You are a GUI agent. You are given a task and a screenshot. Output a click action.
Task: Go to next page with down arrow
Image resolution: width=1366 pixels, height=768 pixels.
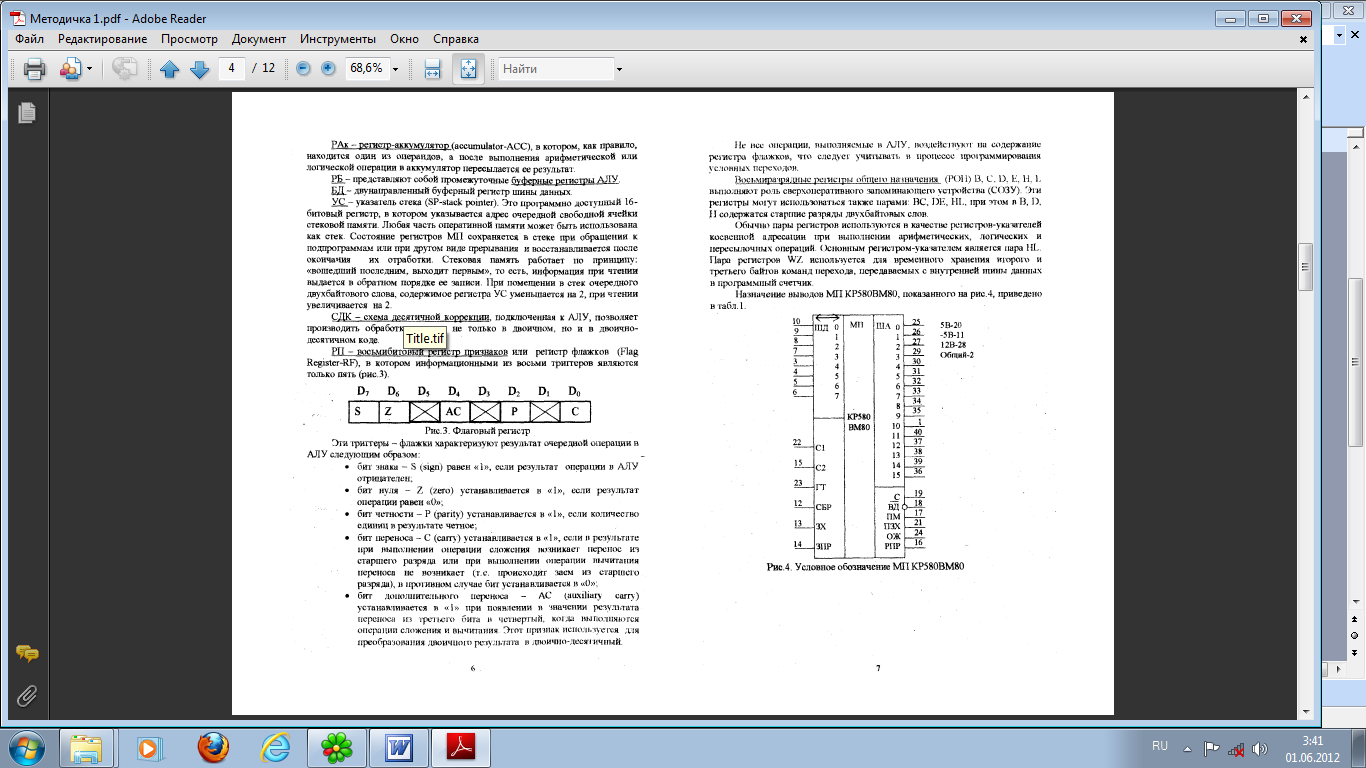[x=199, y=69]
